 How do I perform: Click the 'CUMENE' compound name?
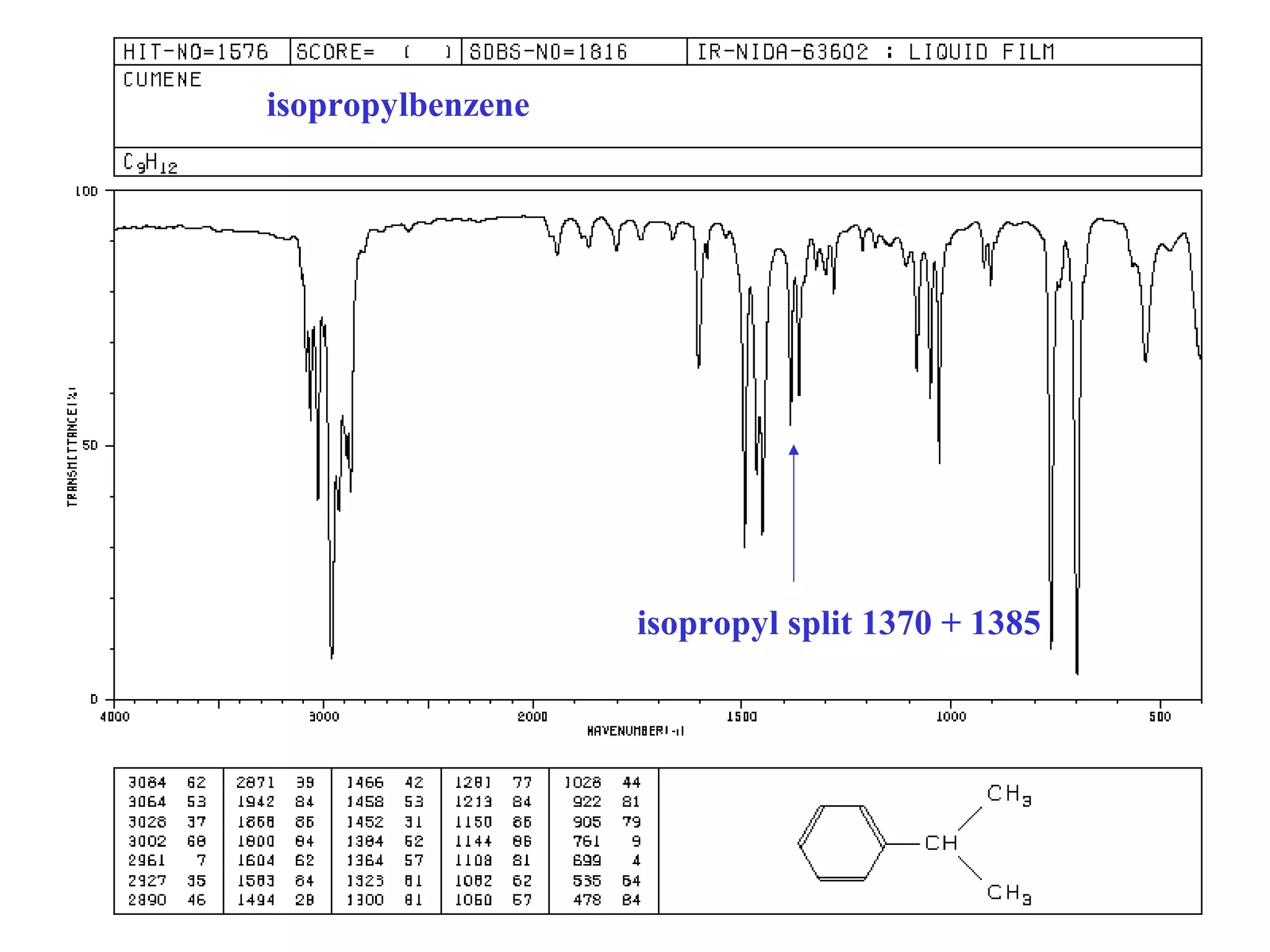click(162, 80)
